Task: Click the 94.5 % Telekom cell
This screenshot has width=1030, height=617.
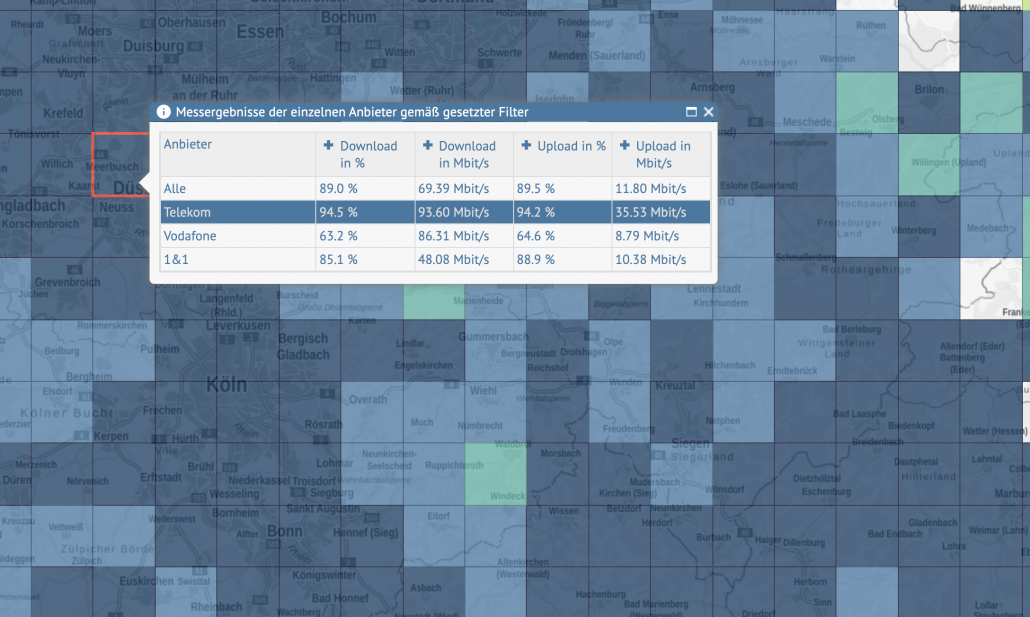Action: coord(365,212)
